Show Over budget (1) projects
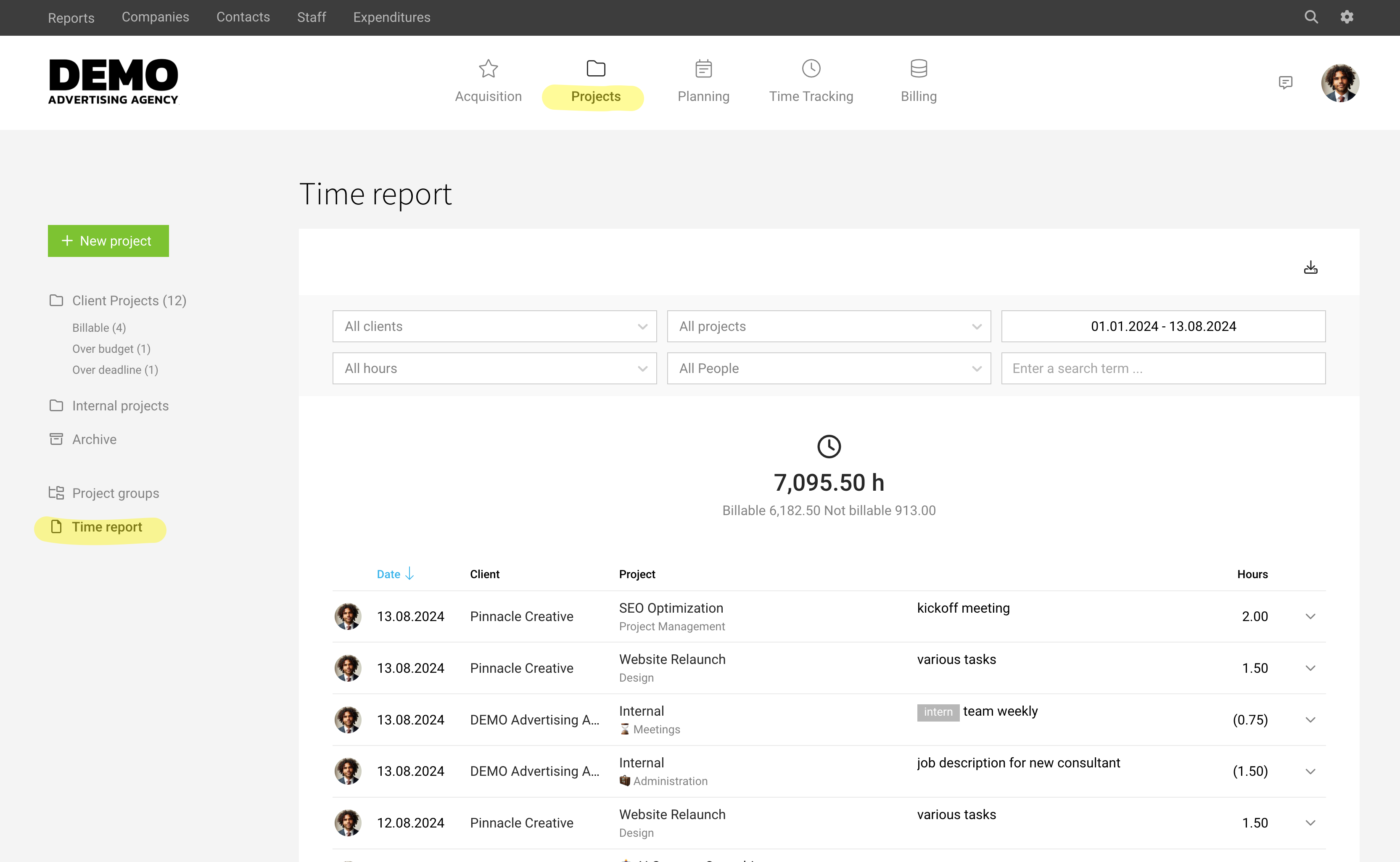 [x=111, y=349]
